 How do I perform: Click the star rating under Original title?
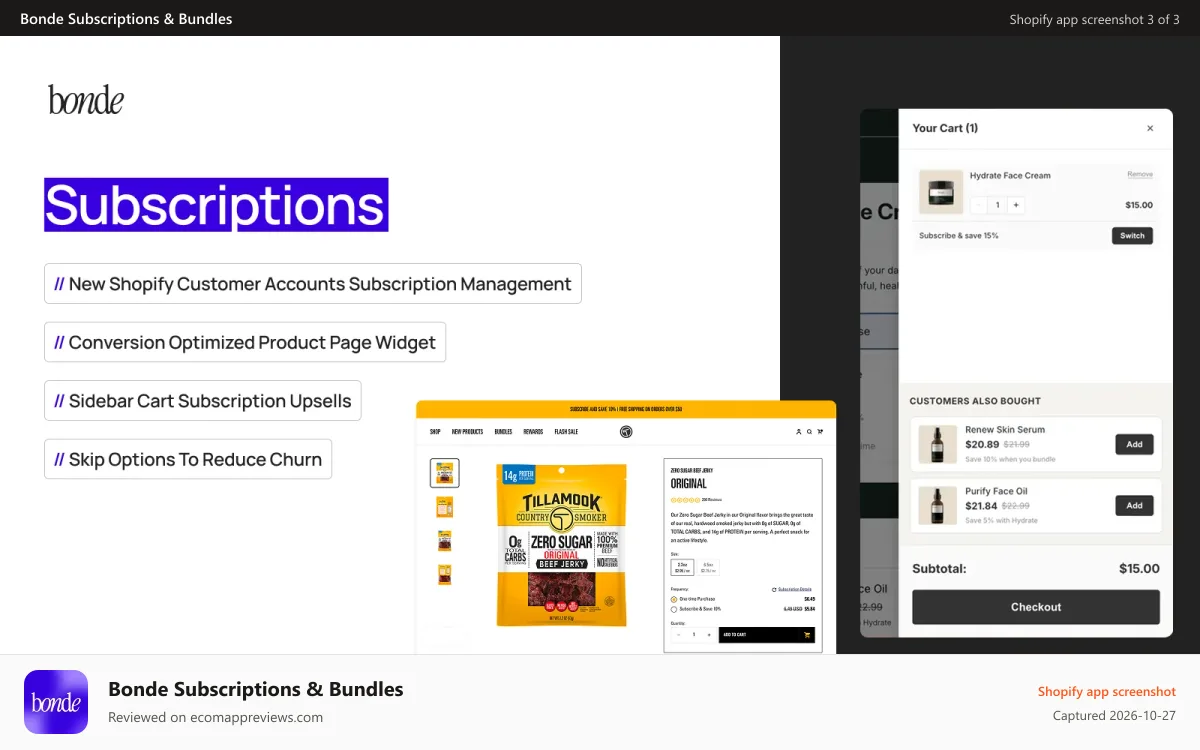click(x=685, y=500)
